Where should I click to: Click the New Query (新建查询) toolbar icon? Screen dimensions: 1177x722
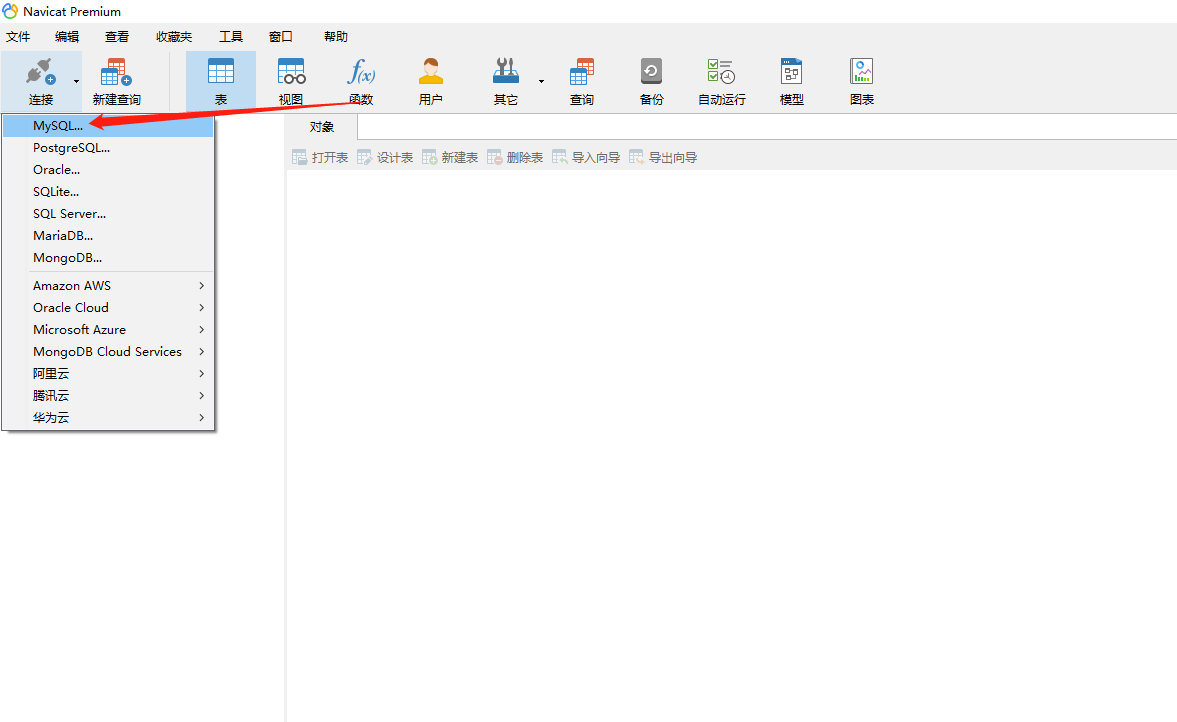pyautogui.click(x=116, y=82)
